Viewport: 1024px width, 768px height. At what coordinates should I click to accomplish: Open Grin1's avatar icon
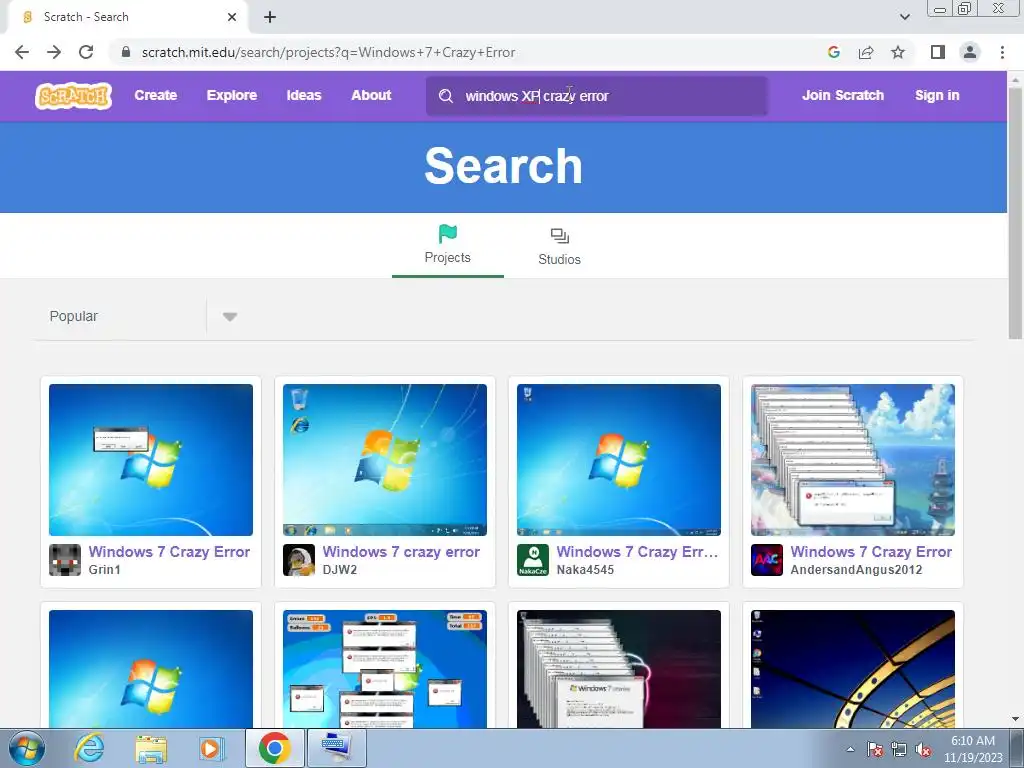[65, 560]
